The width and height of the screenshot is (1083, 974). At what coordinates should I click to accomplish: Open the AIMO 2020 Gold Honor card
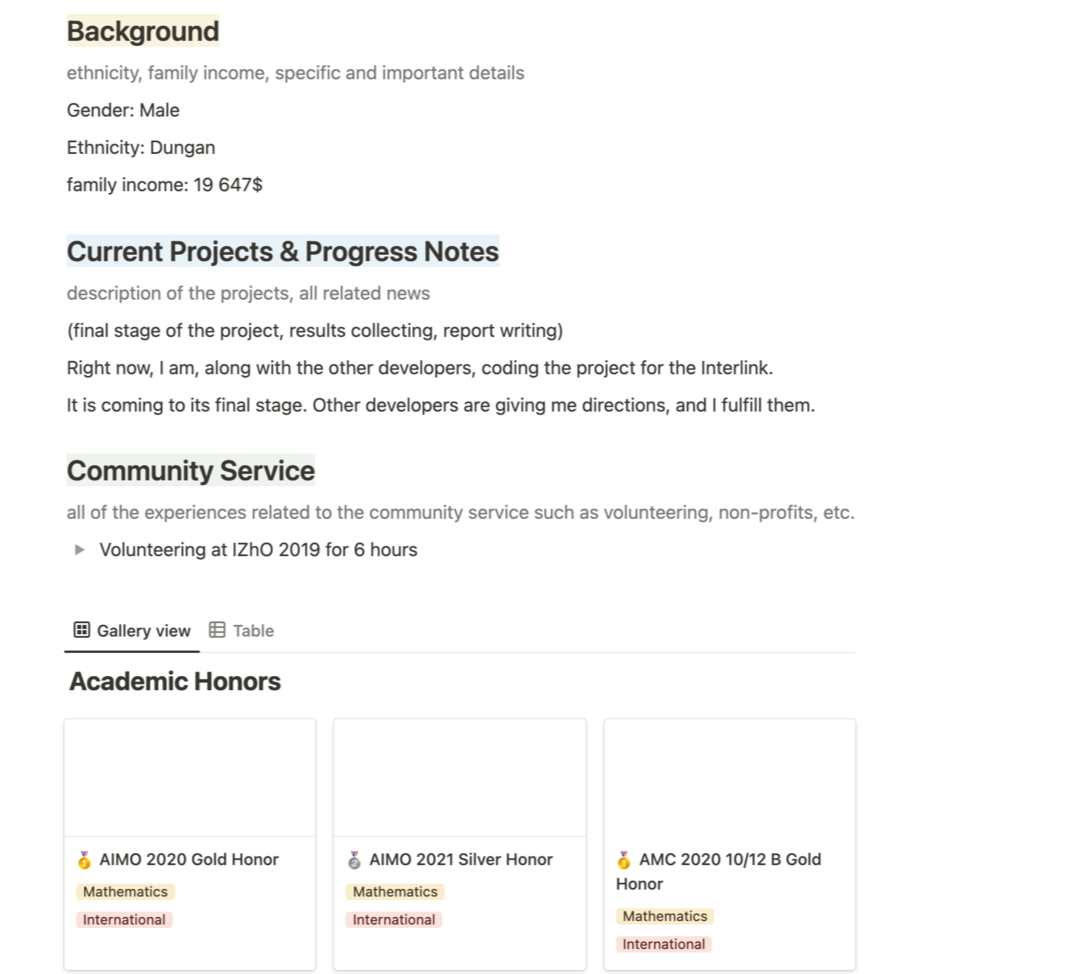point(189,860)
